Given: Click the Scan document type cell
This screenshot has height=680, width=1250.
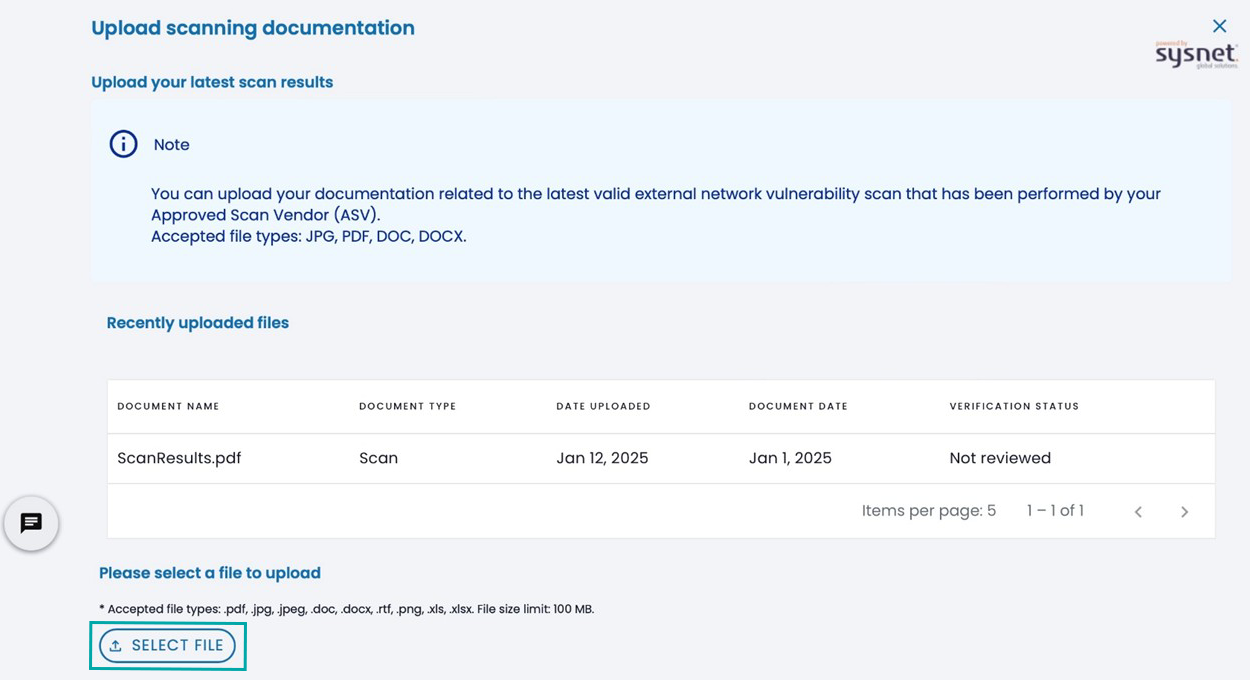Looking at the screenshot, I should 378,458.
